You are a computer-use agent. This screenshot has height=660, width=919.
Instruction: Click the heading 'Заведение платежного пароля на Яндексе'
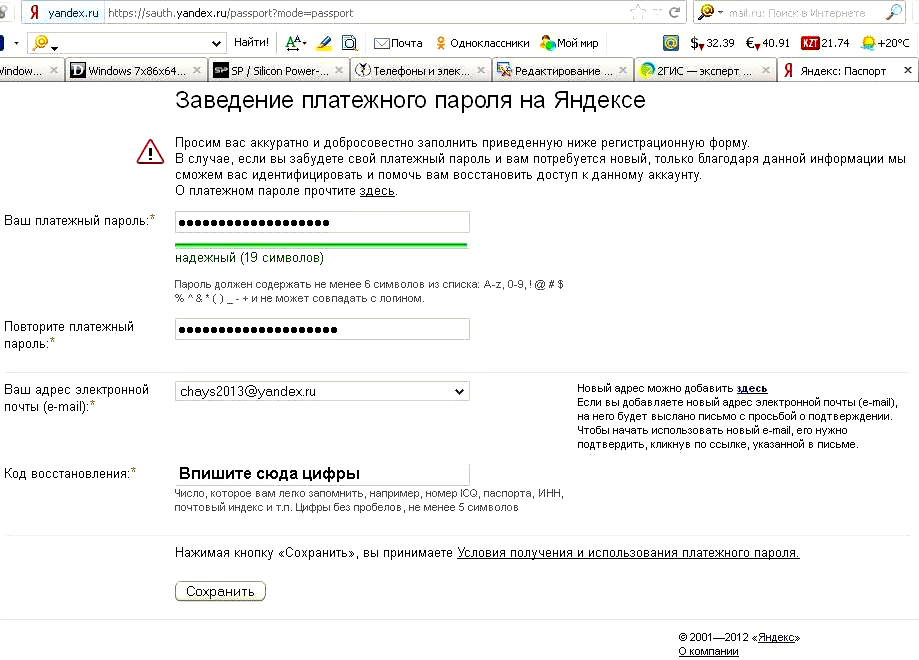pyautogui.click(x=410, y=100)
